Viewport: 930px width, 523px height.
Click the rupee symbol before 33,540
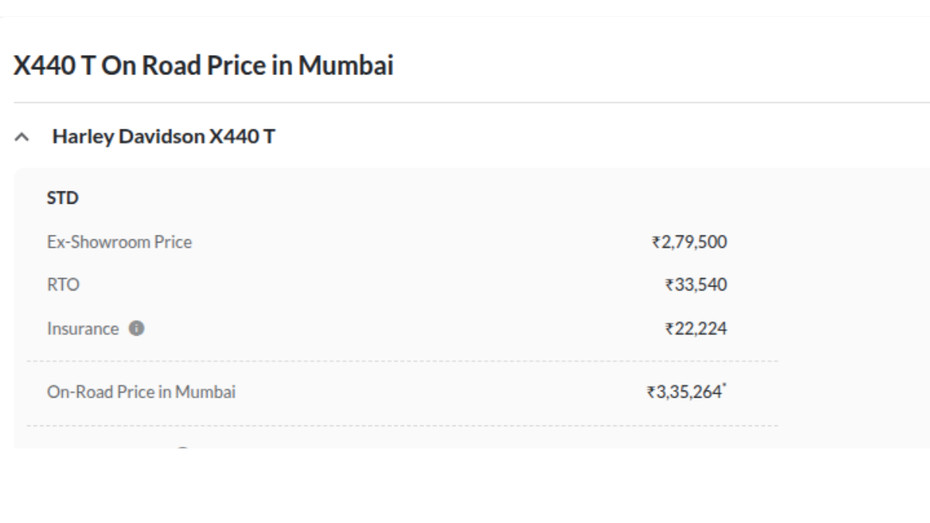click(x=669, y=285)
